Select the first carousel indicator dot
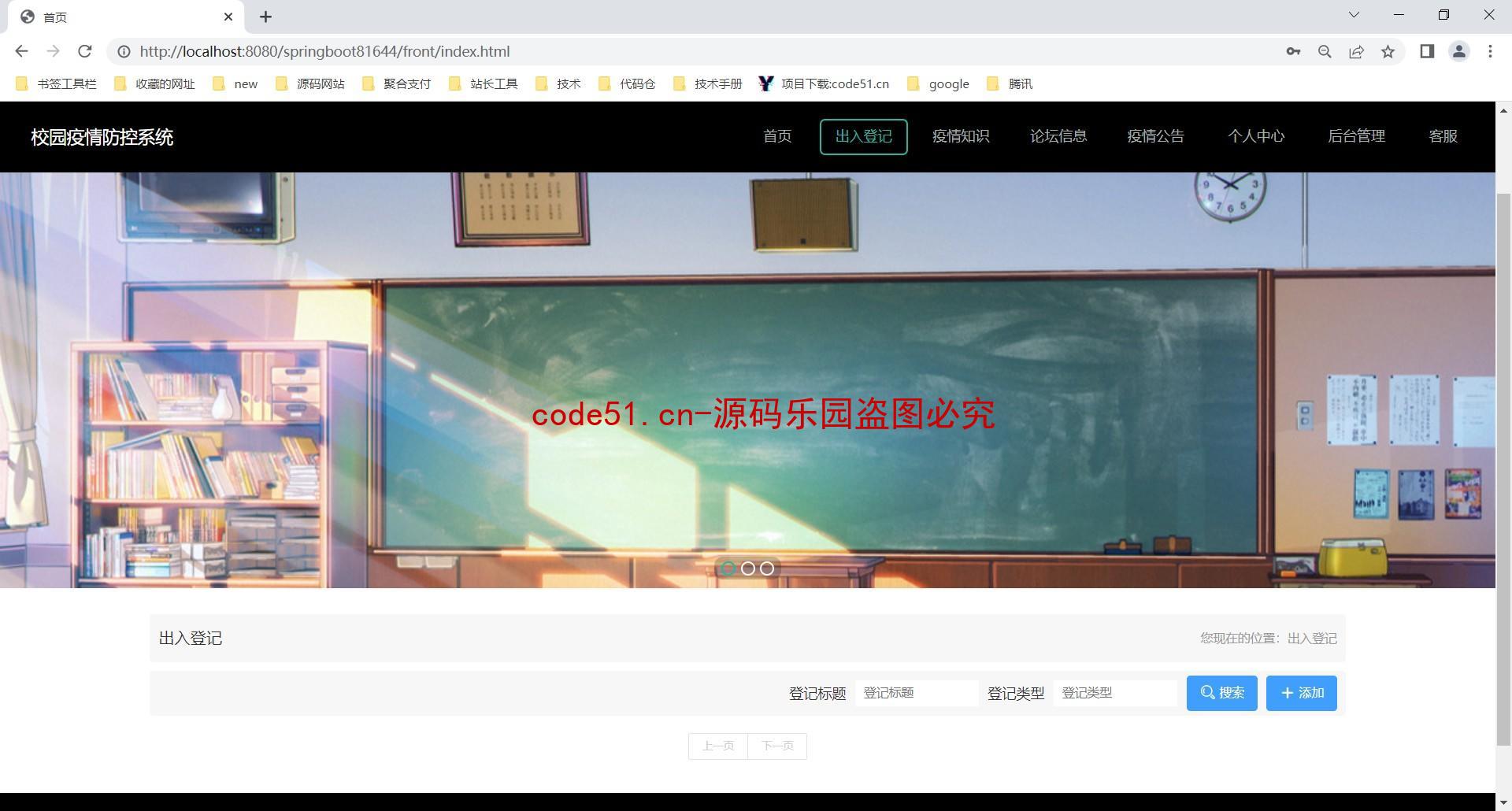Viewport: 1512px width, 811px height. 728,568
